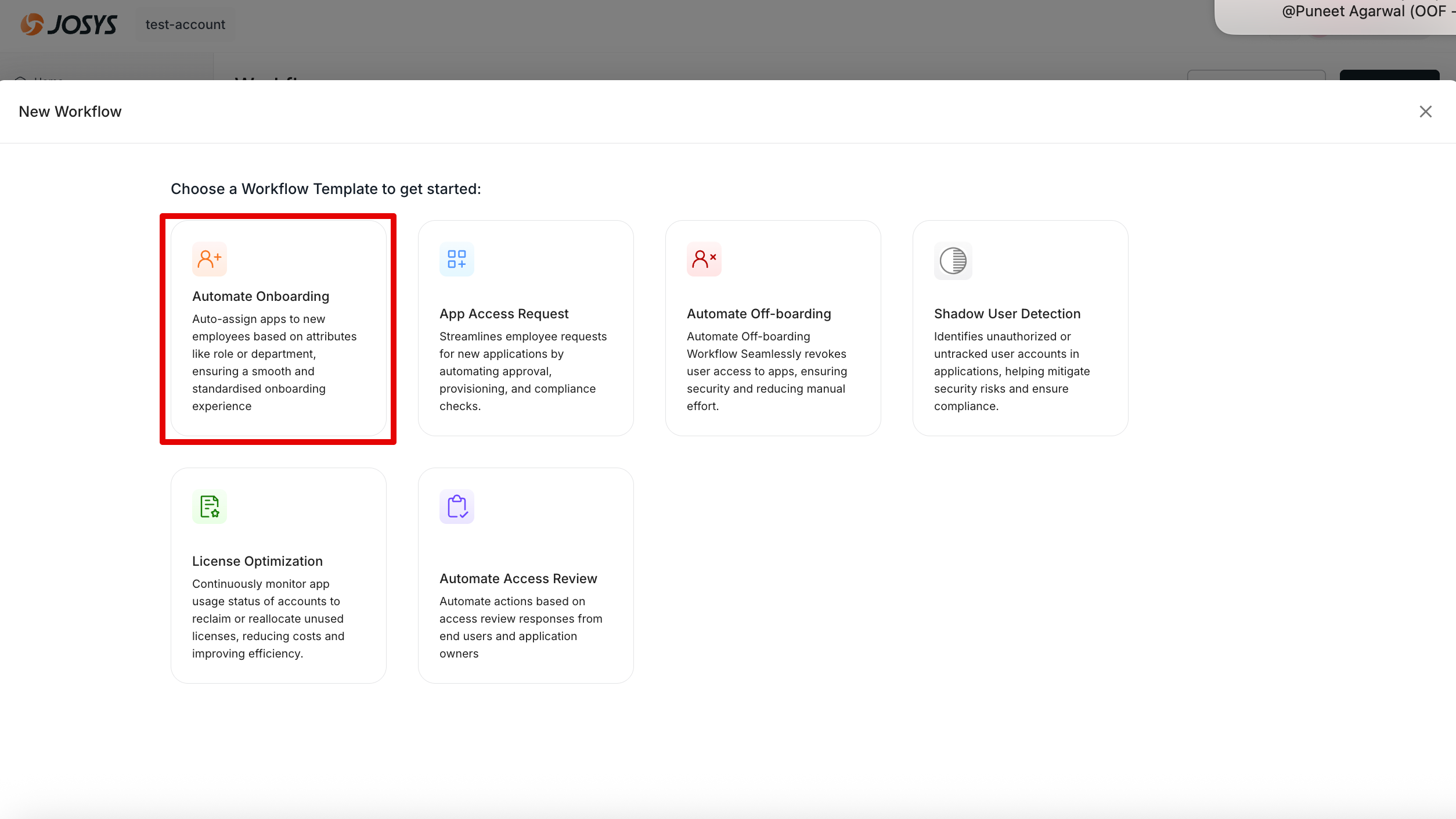The width and height of the screenshot is (1456, 819).
Task: Choose the App Access Request template title
Action: (x=504, y=314)
